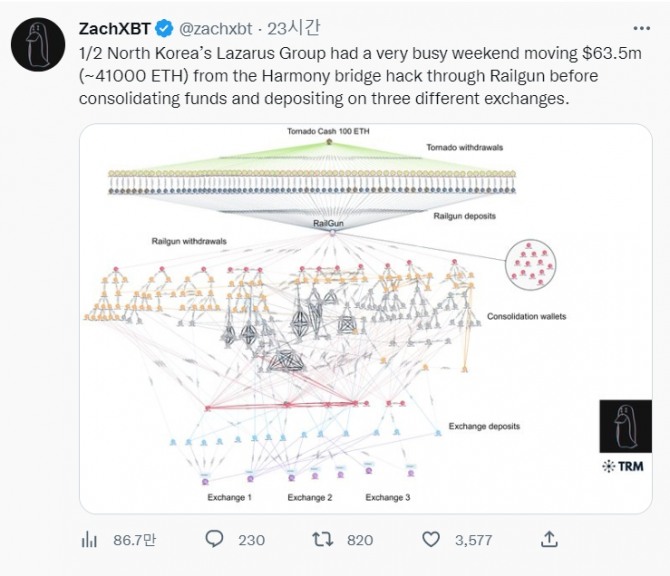Click the 3,577 likes count
This screenshot has height=576, width=670.
coord(472,540)
